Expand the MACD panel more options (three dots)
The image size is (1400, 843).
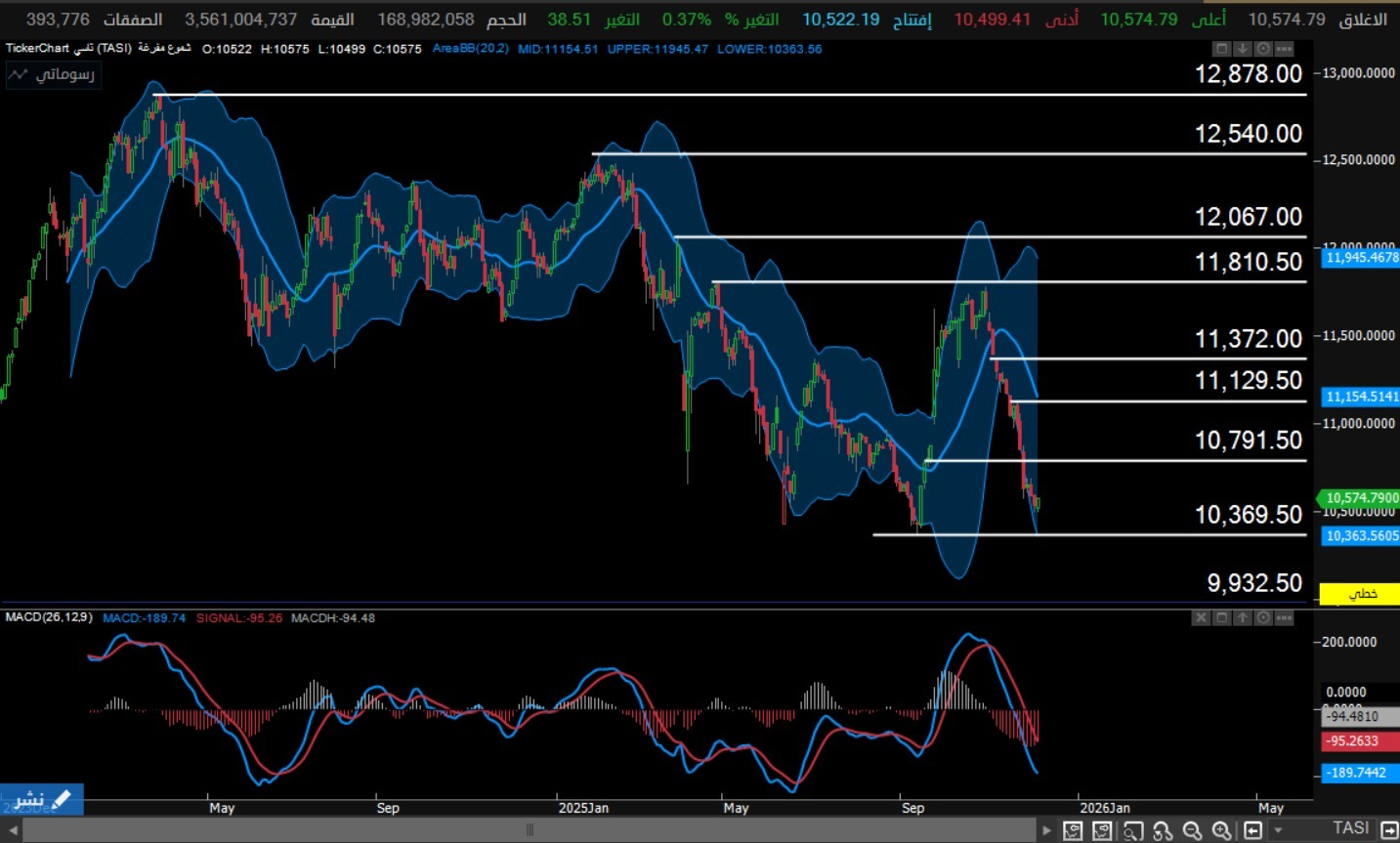click(1285, 618)
